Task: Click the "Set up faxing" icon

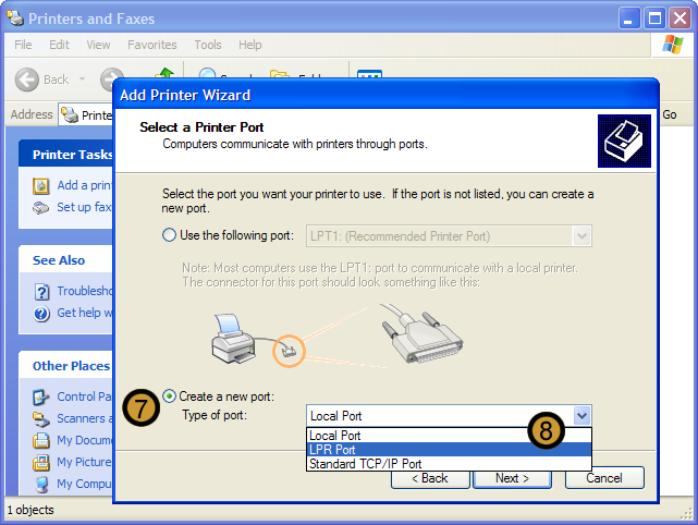Action: click(x=41, y=208)
